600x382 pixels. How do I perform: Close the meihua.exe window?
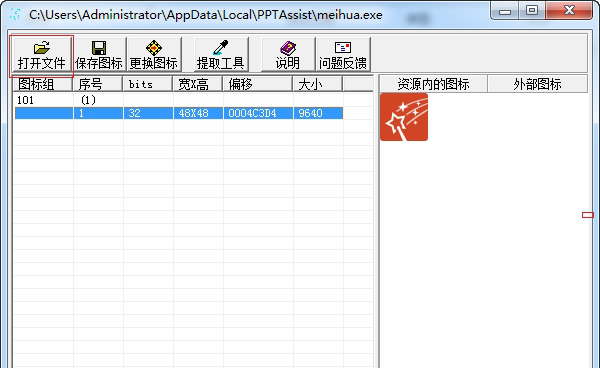click(569, 11)
